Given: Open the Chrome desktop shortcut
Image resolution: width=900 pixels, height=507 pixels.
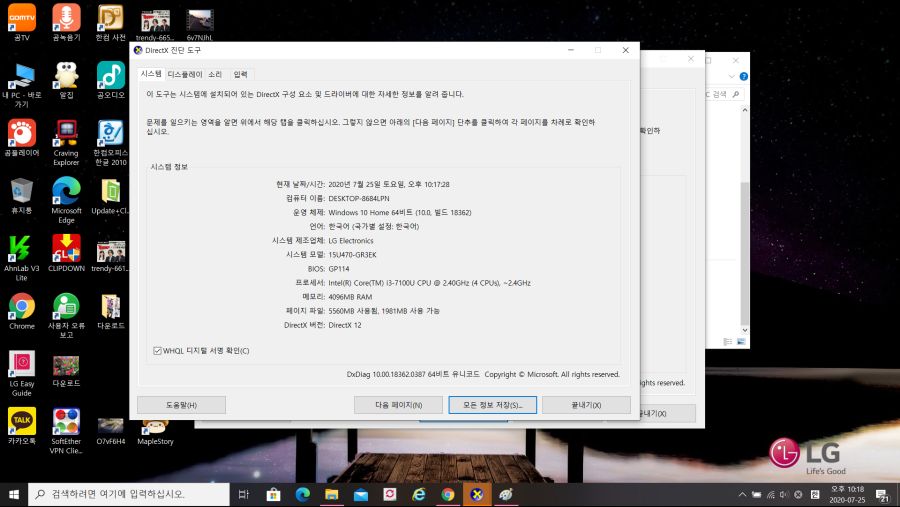Looking at the screenshot, I should click(22, 311).
